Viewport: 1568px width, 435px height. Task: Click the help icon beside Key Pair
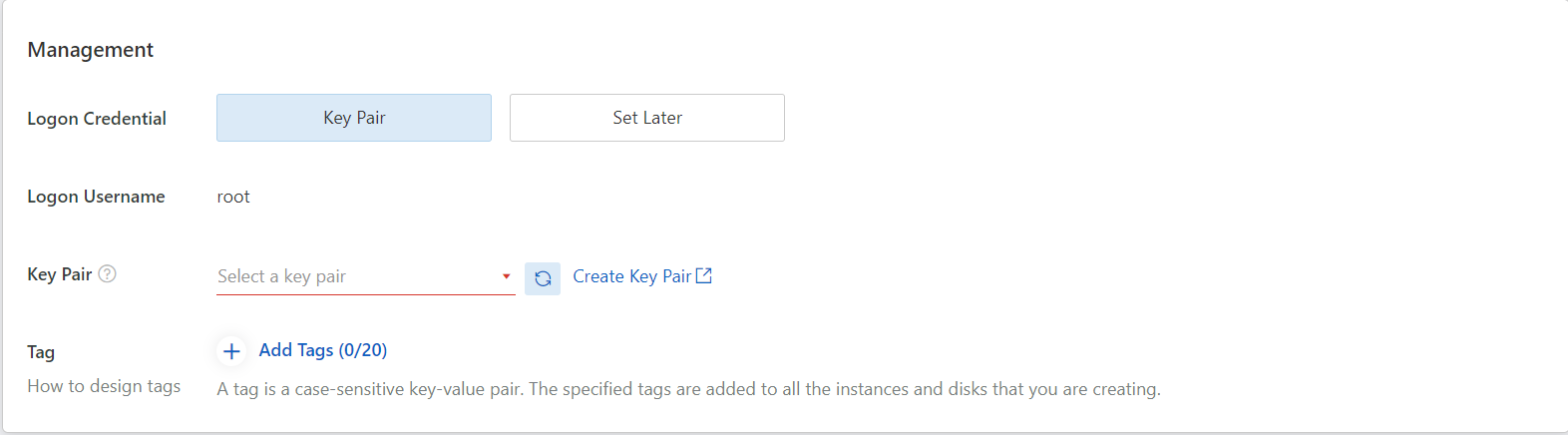108,273
